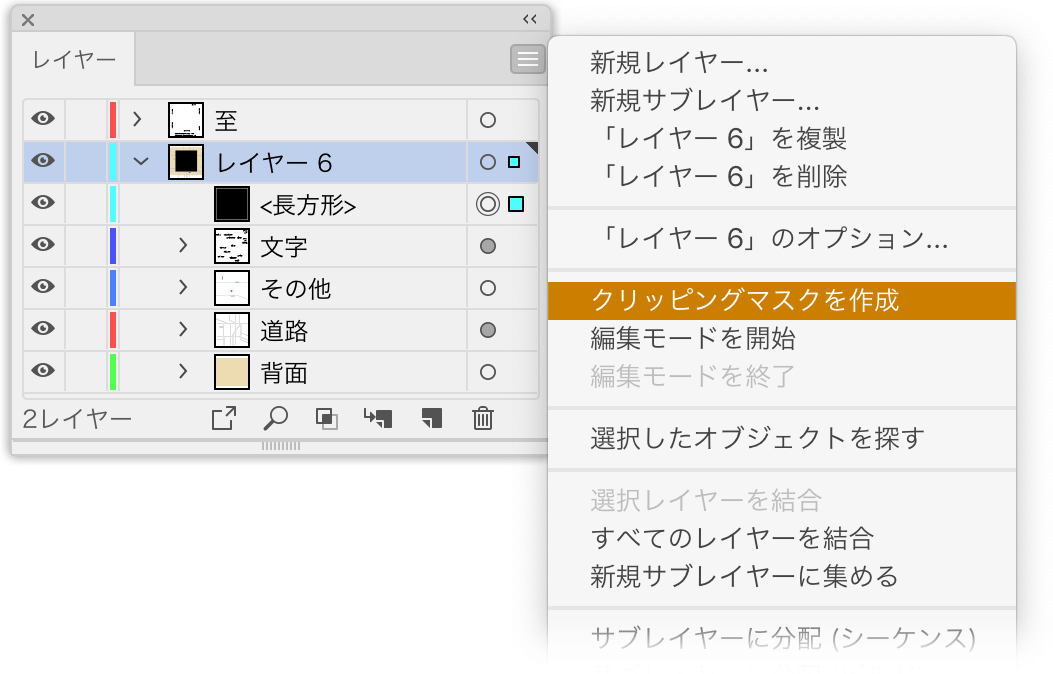Click the thumbnail of the 至 layer

click(x=185, y=120)
